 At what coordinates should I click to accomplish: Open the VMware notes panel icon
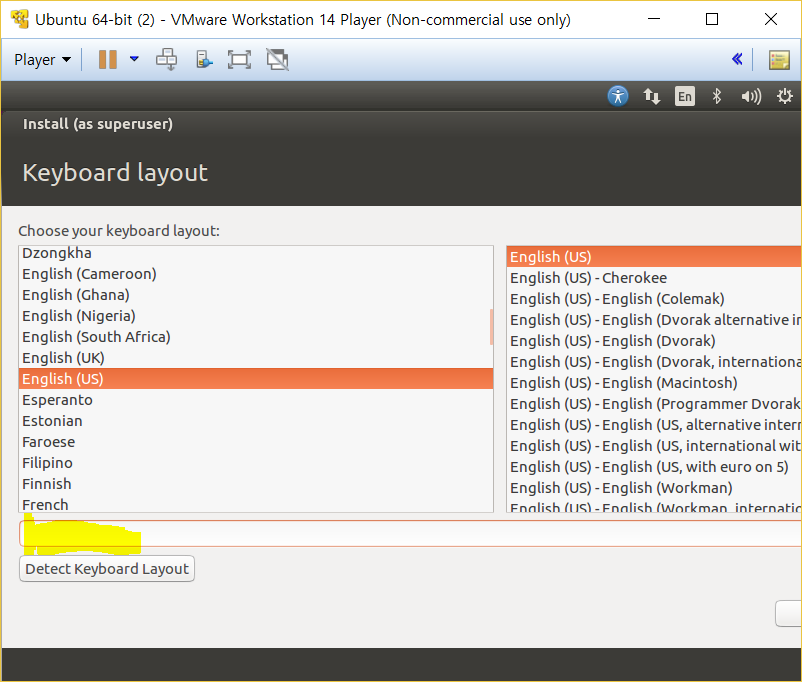779,60
